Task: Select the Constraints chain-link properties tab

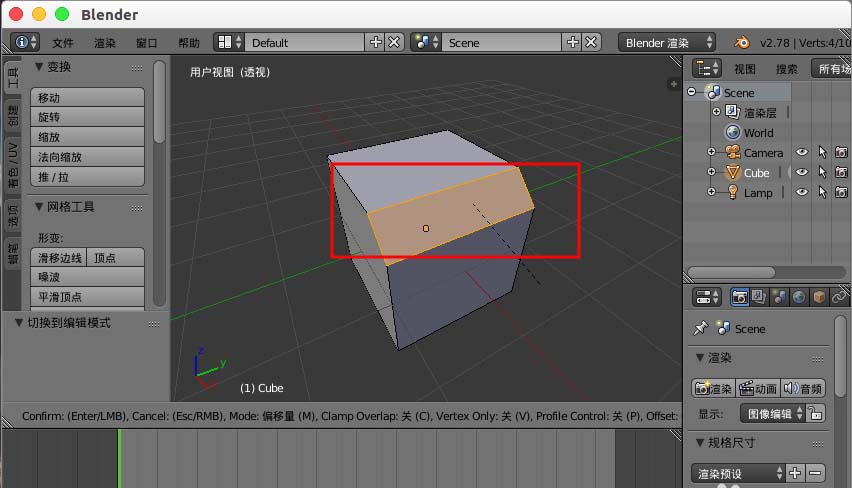Action: coord(839,297)
